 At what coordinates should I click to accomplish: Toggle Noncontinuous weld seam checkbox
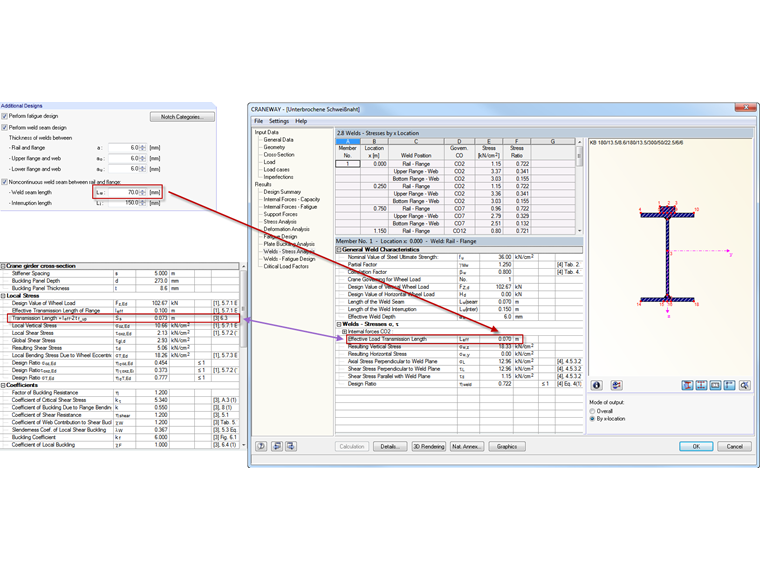pos(4,182)
